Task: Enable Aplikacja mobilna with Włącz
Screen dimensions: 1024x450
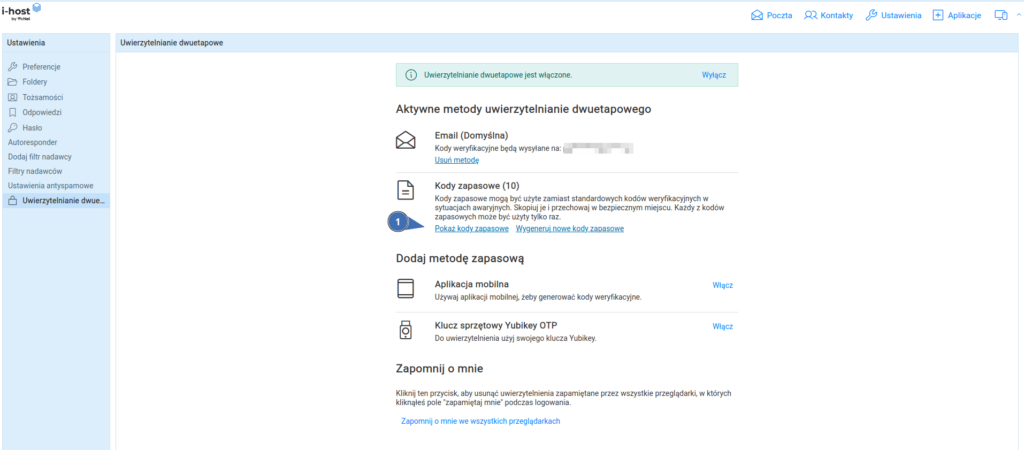Action: pos(722,285)
